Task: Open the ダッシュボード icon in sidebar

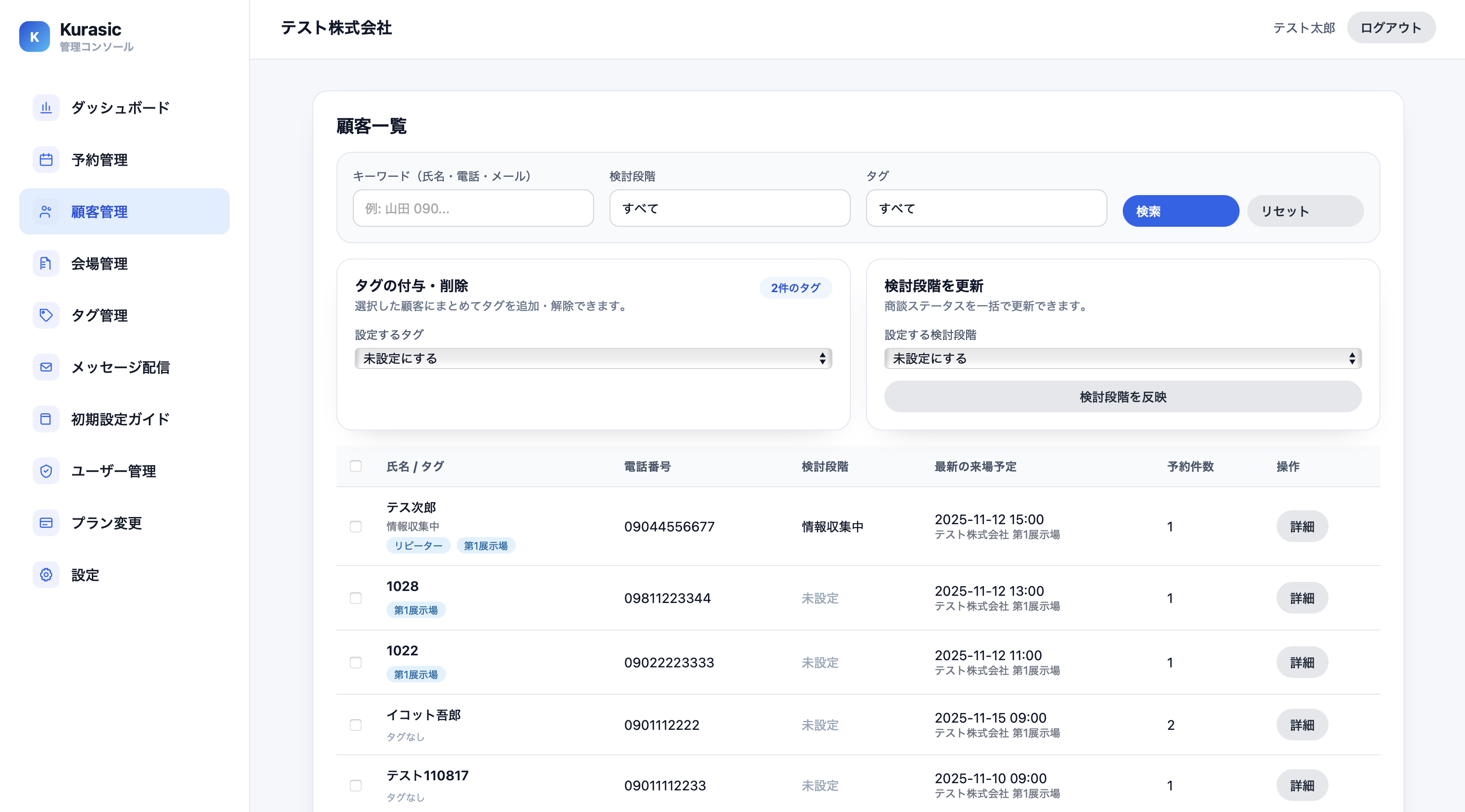Action: click(46, 108)
